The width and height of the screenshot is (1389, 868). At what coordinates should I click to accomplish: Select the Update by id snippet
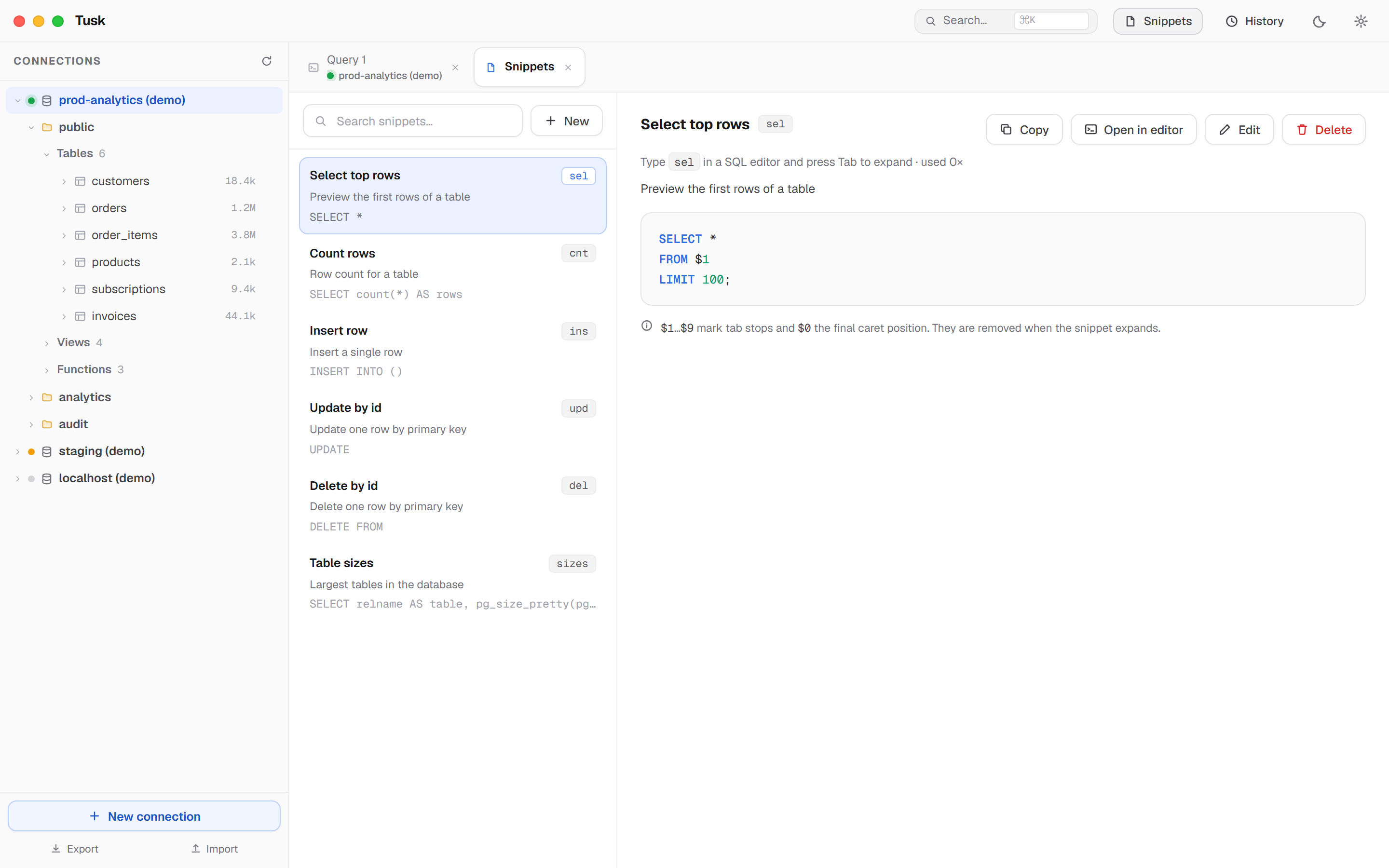point(452,428)
